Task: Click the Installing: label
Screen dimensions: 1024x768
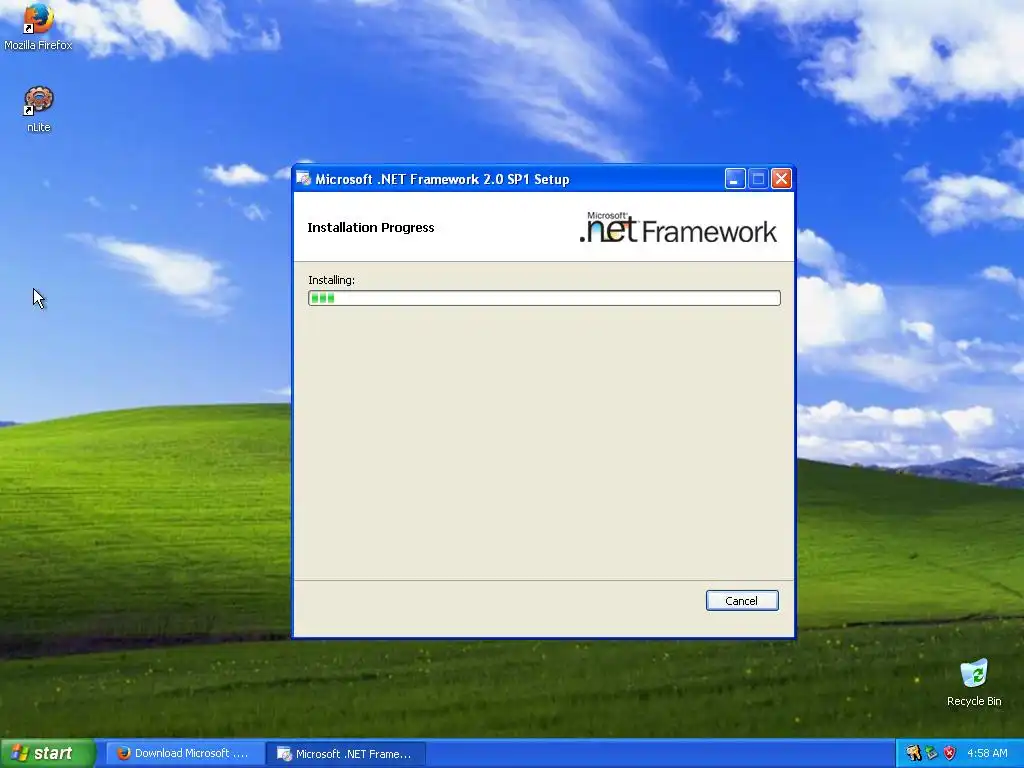Action: [331, 280]
